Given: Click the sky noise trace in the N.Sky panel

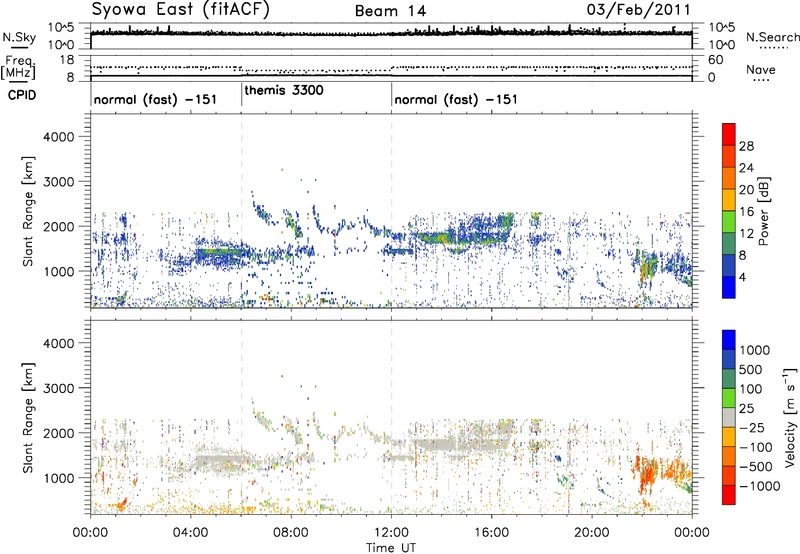Looking at the screenshot, I should tap(391, 34).
